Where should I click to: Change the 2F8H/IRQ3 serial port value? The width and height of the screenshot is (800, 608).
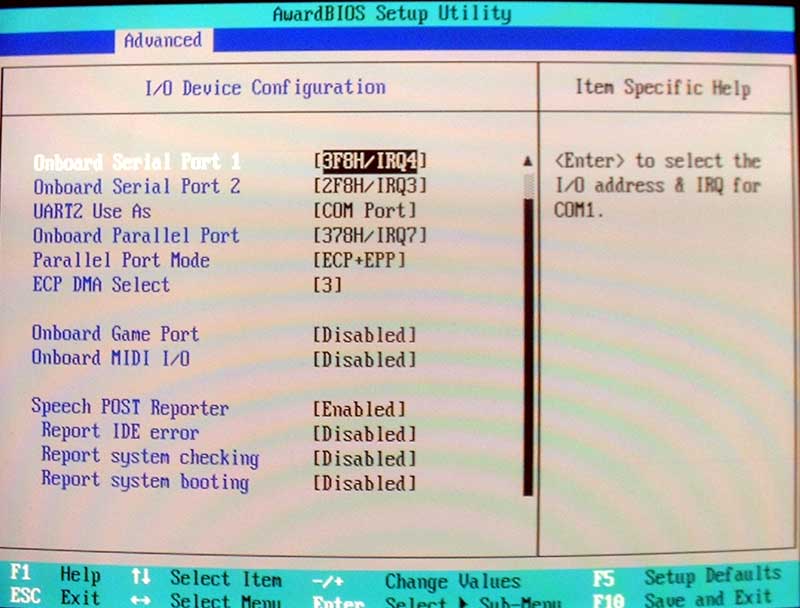pyautogui.click(x=370, y=186)
